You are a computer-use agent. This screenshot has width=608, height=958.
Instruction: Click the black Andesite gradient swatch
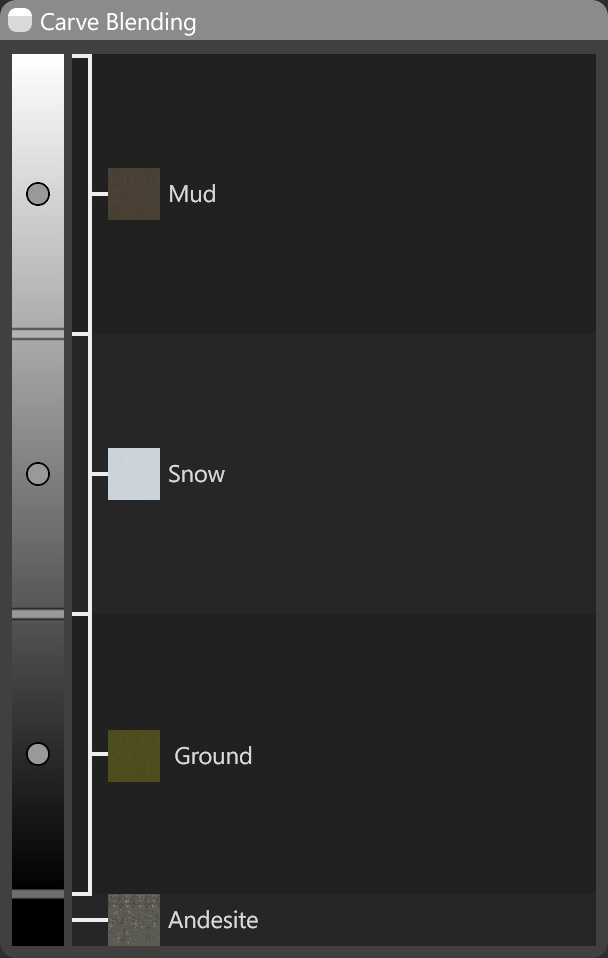[x=38, y=921]
